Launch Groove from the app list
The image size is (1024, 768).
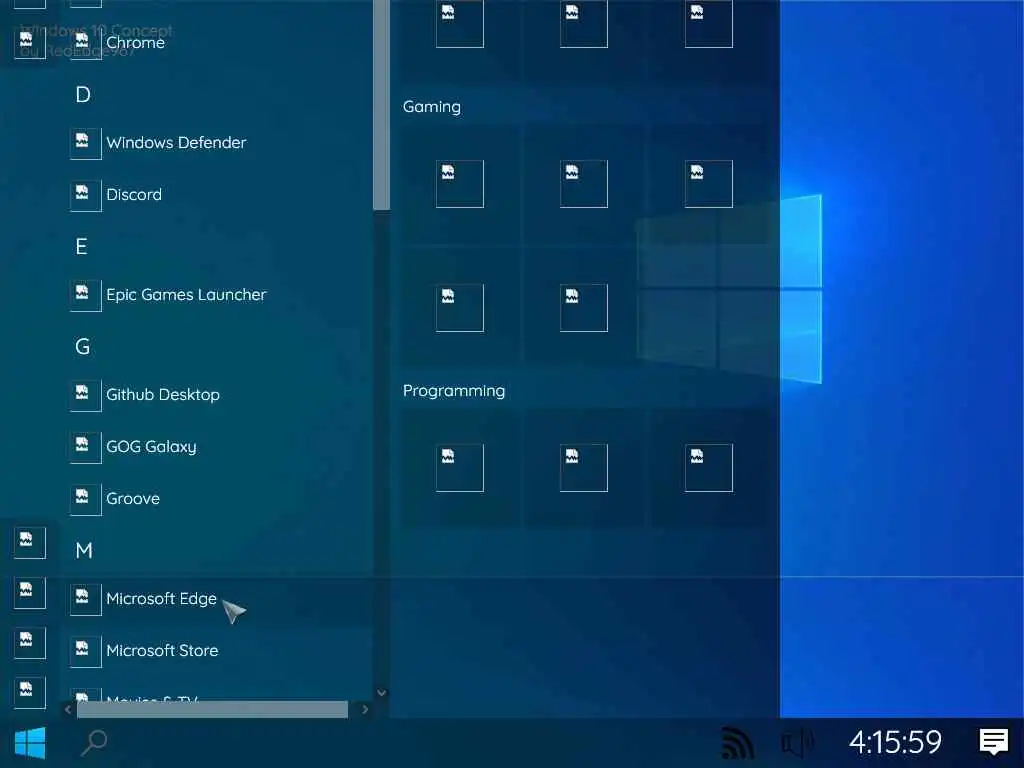point(216,499)
